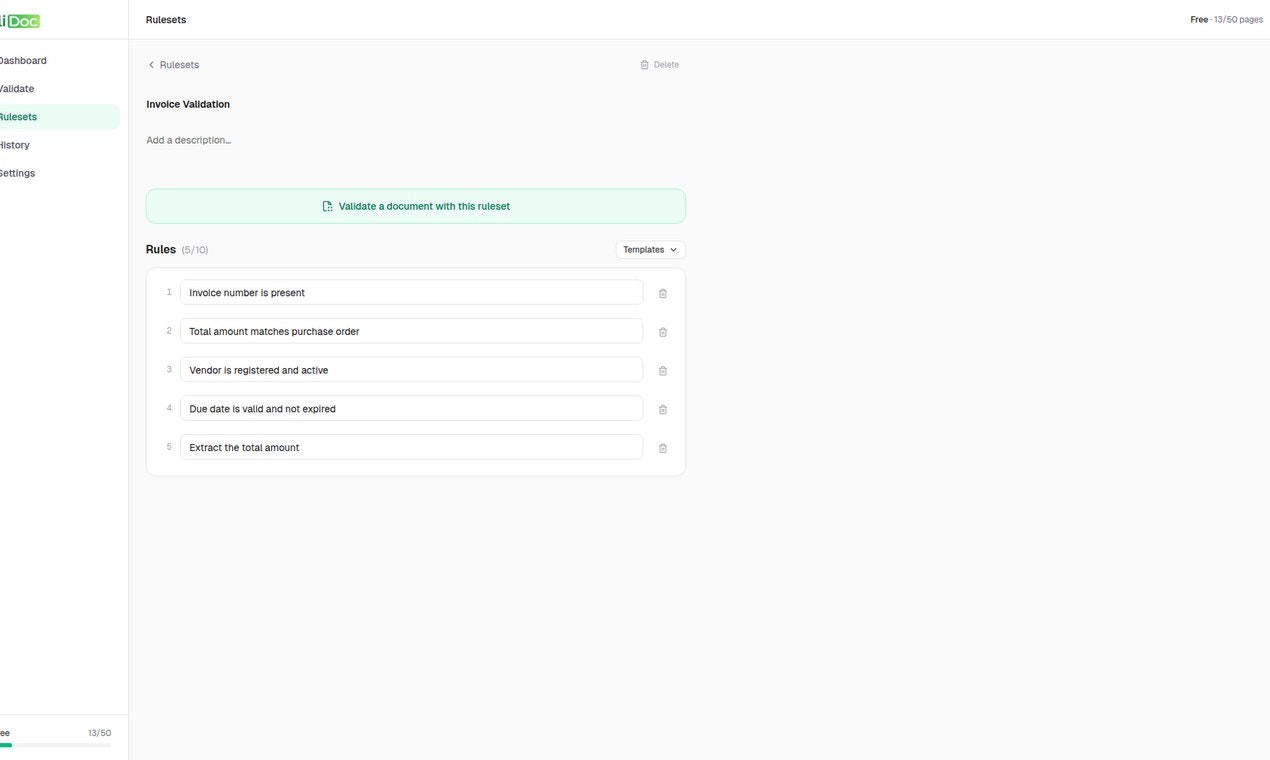The image size is (1270, 760).
Task: Click trash icon beside "Total amount matches purchase order"
Action: [662, 331]
